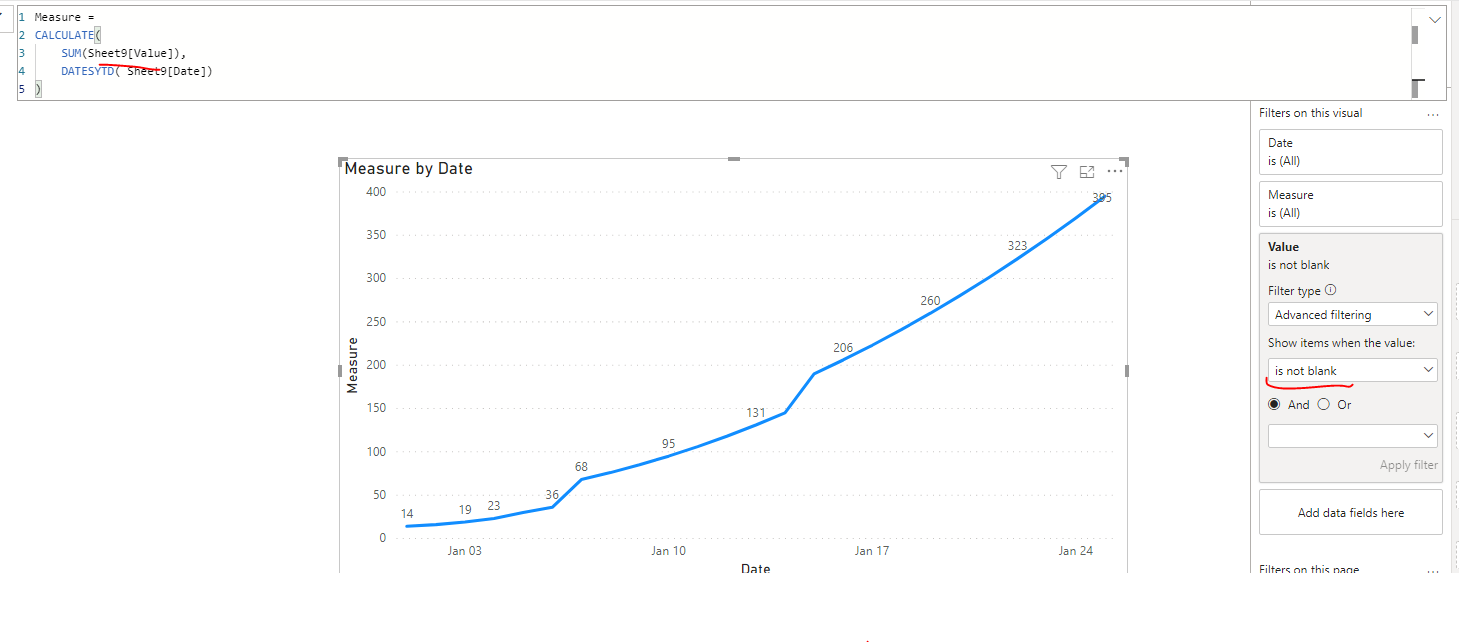
Task: Open the empty second condition dropdown
Action: pyautogui.click(x=1353, y=436)
